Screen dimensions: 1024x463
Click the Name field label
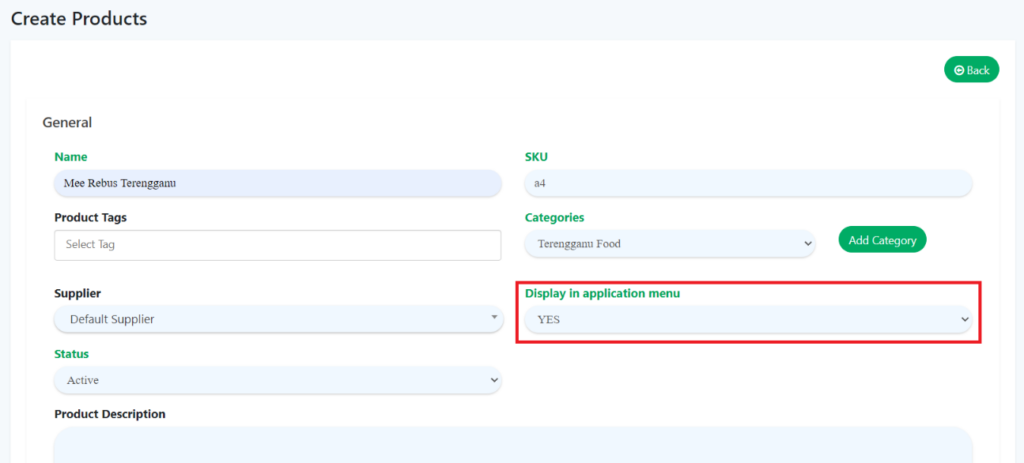pos(71,157)
